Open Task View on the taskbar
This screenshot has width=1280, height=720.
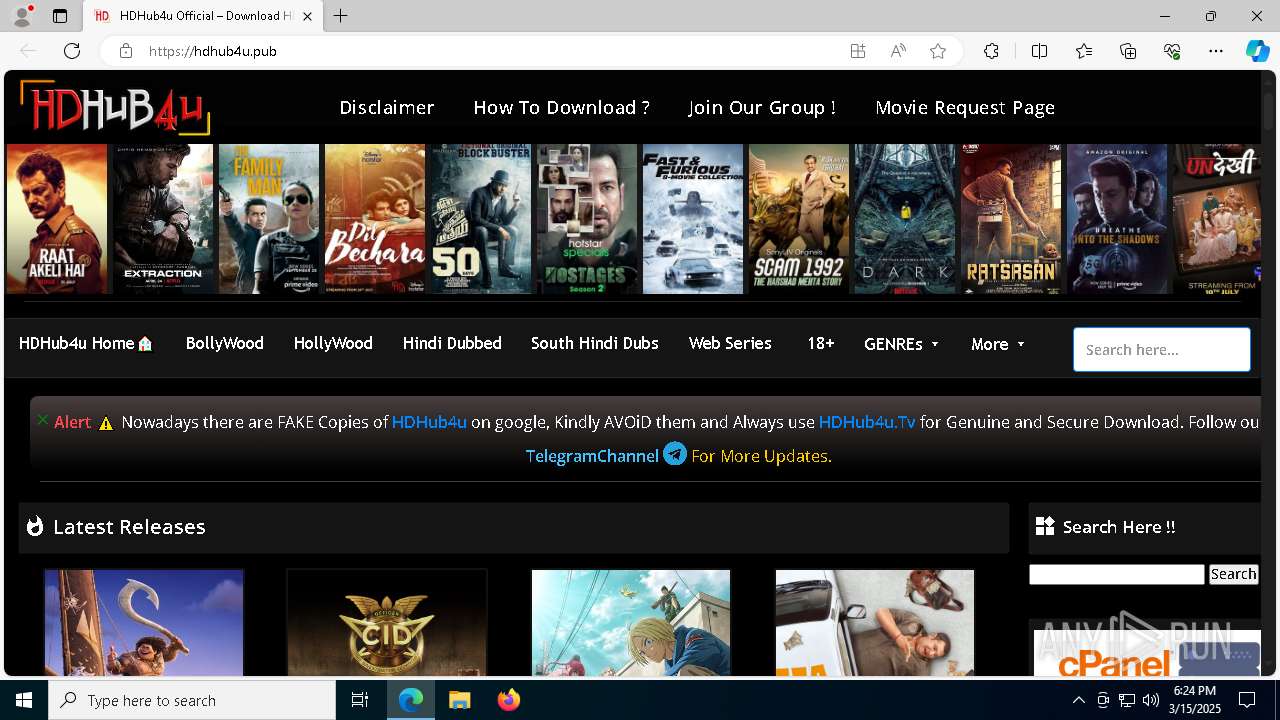point(360,700)
